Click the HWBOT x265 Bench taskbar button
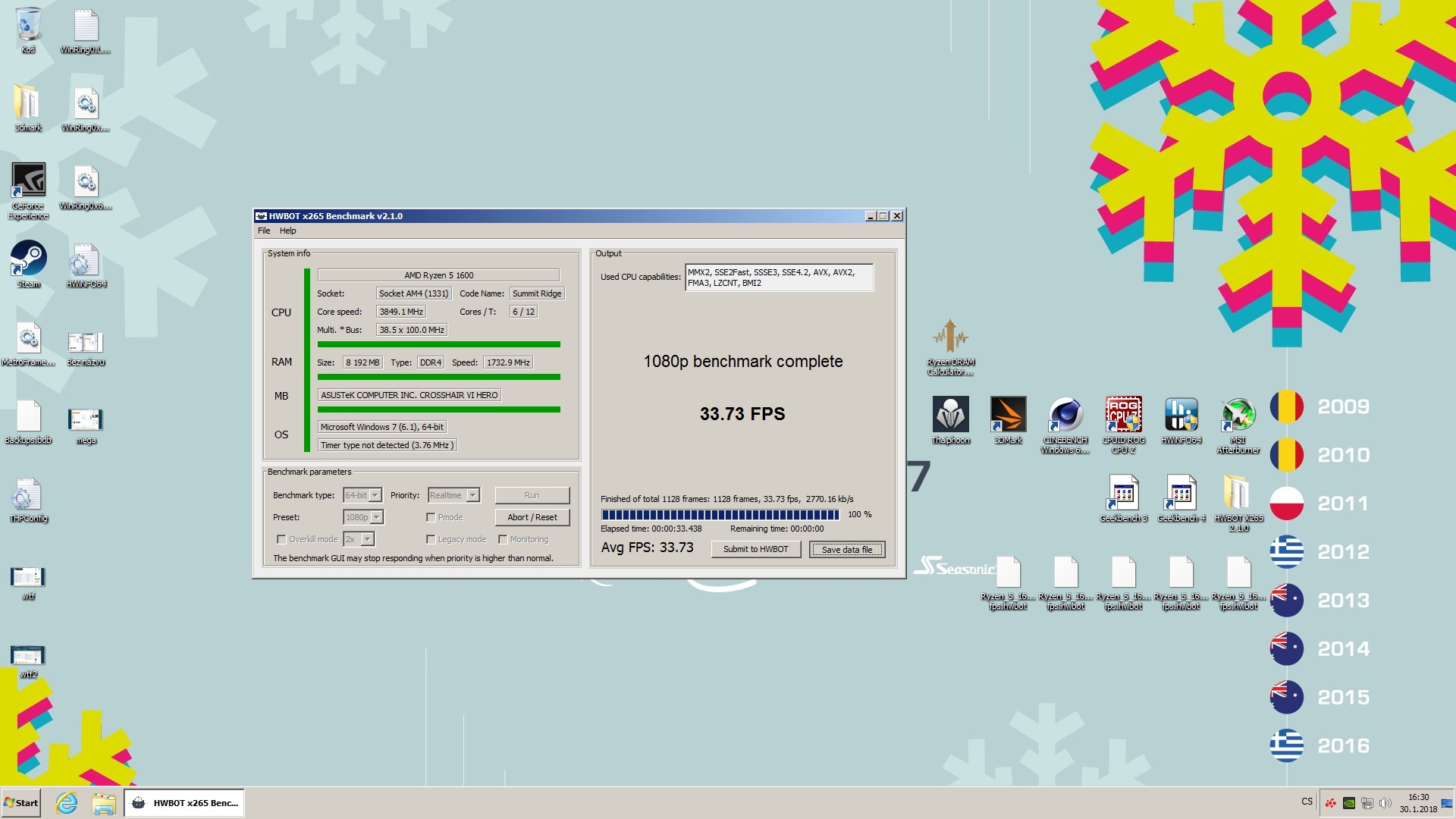 pos(184,802)
